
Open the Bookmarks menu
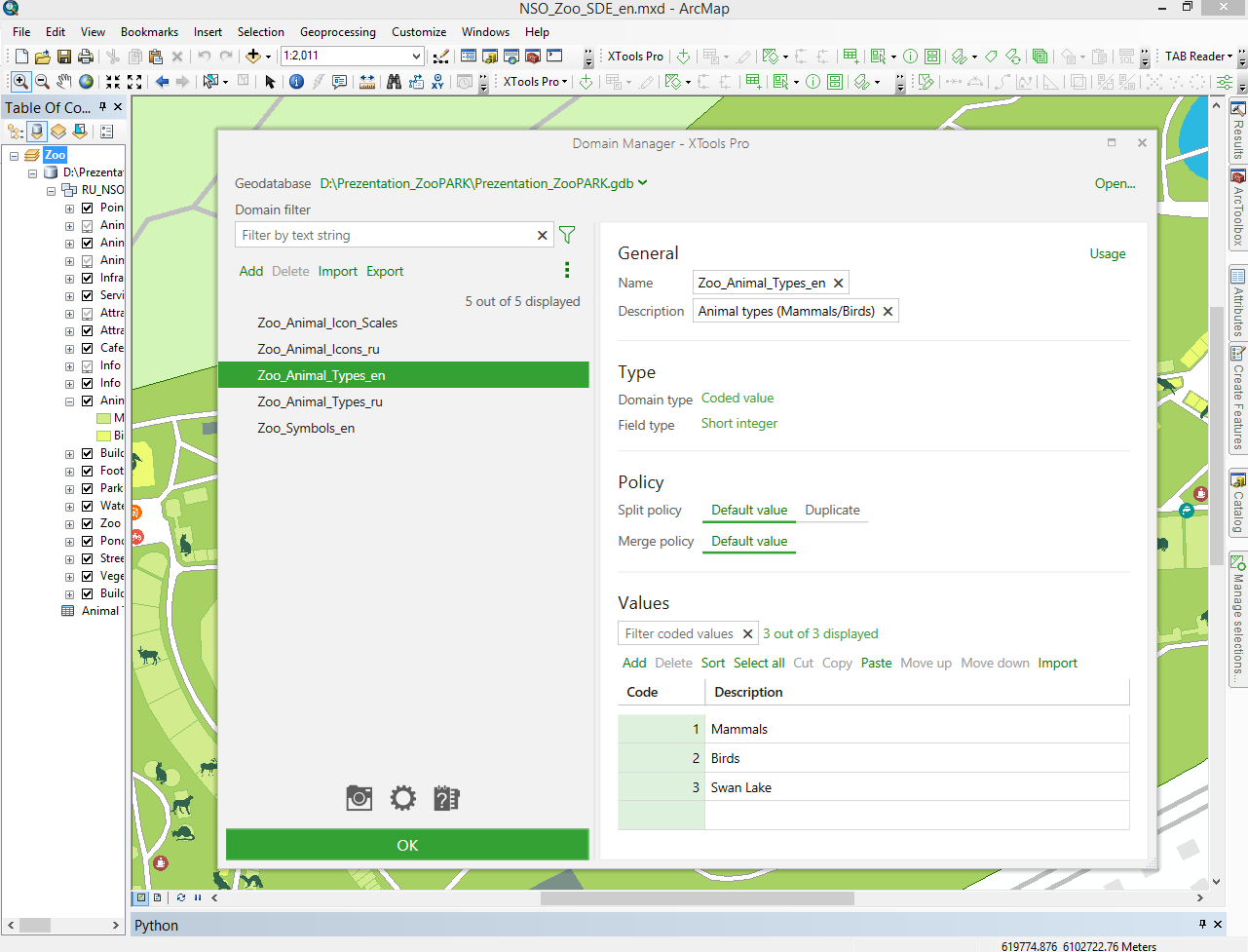(x=149, y=32)
